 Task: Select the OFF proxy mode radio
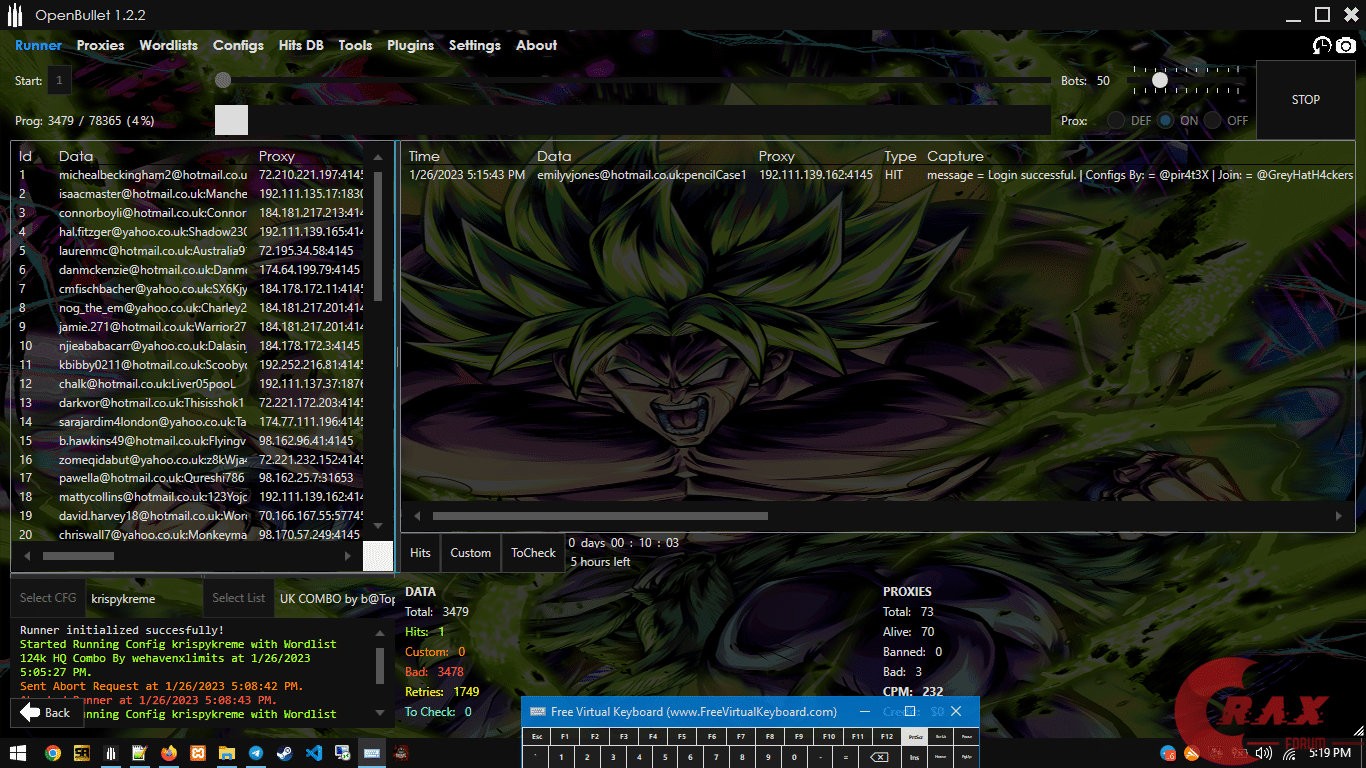point(1213,120)
